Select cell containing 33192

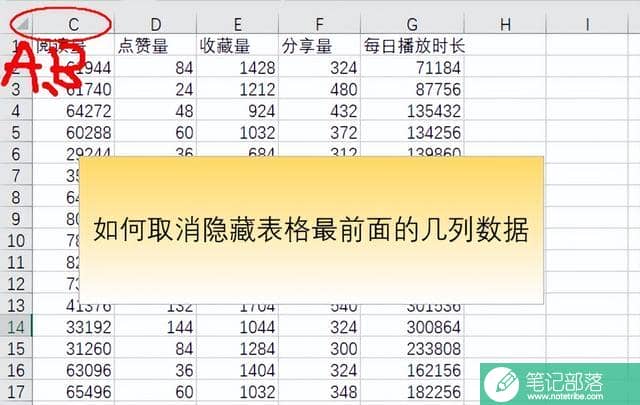73,327
